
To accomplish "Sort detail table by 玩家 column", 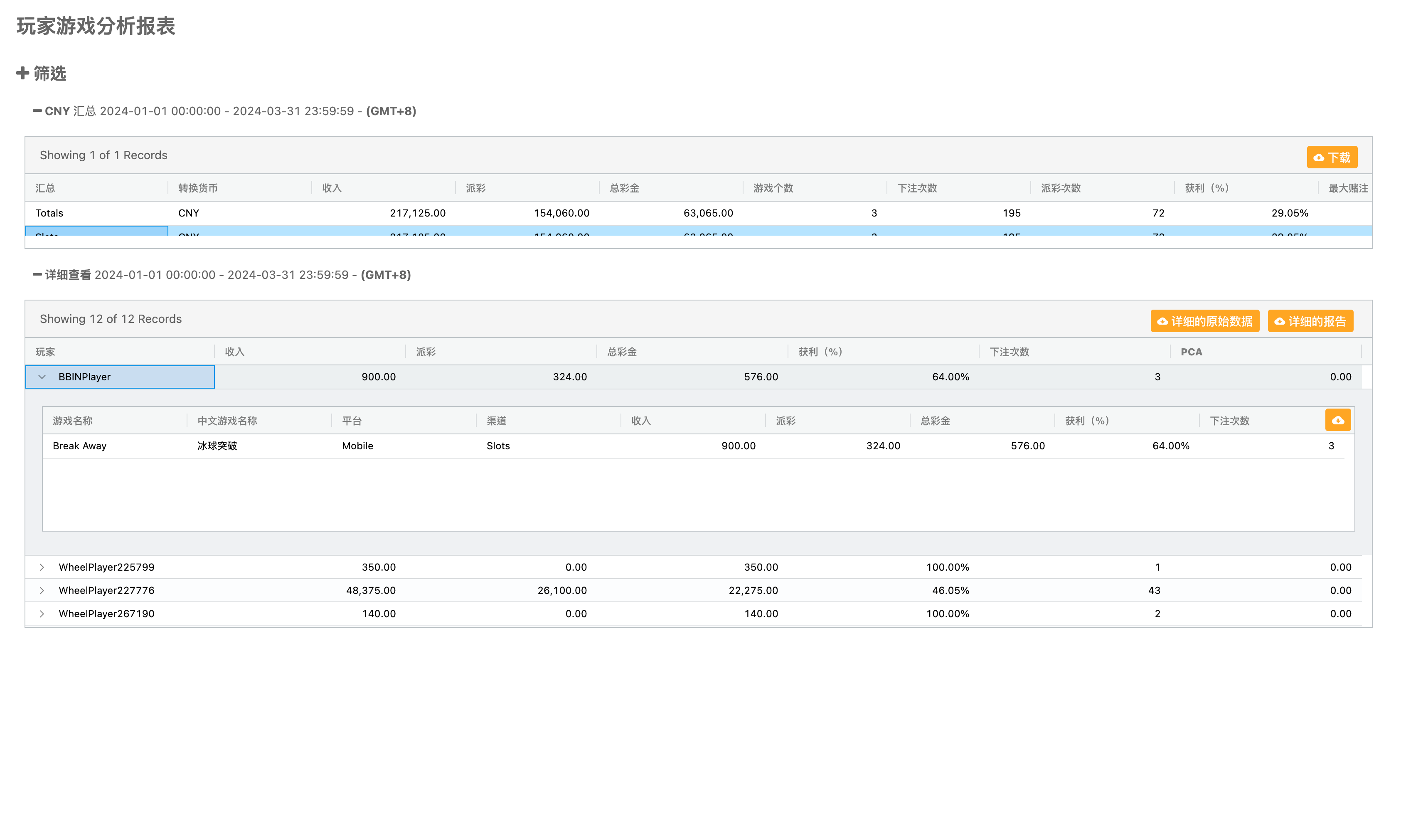I will (45, 352).
